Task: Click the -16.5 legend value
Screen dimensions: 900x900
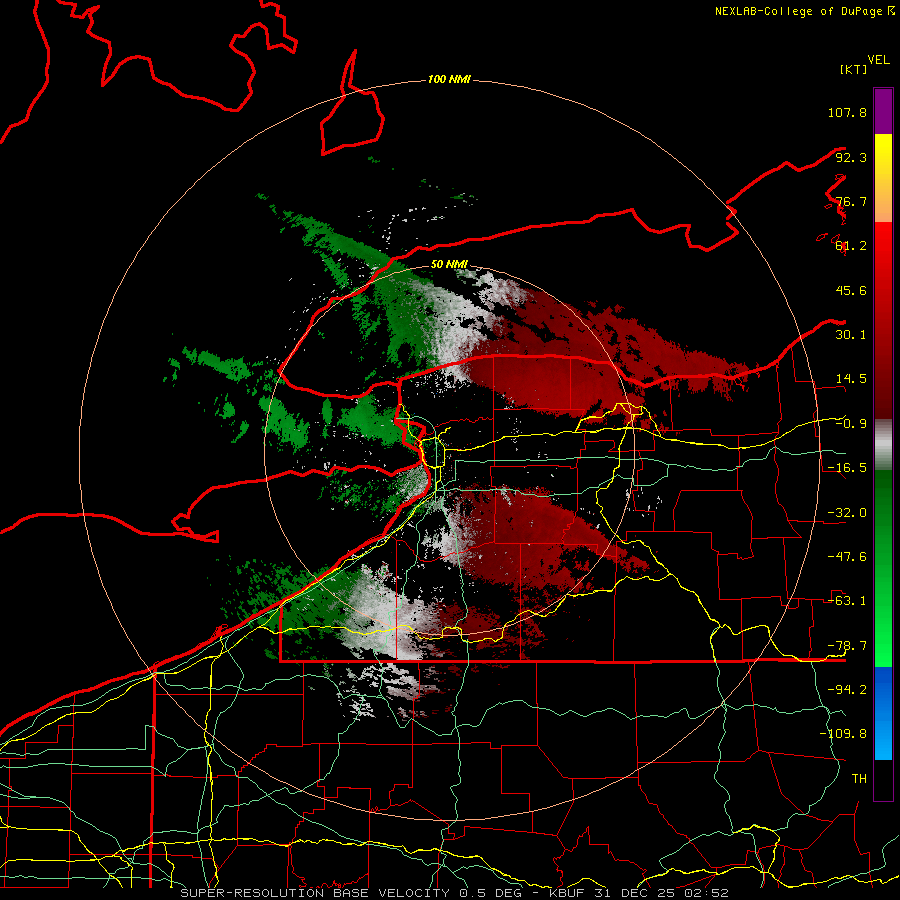Action: pyautogui.click(x=847, y=468)
